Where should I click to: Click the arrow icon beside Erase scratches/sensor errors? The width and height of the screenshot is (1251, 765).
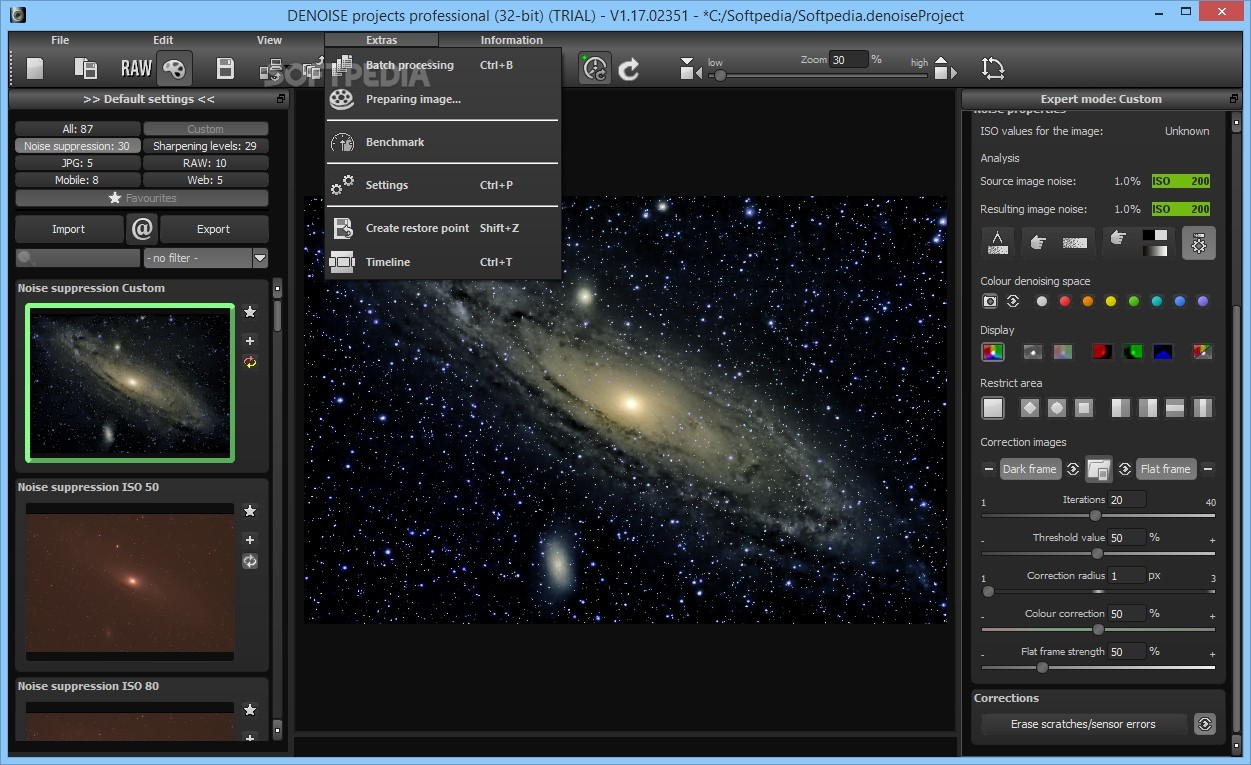coord(1205,724)
